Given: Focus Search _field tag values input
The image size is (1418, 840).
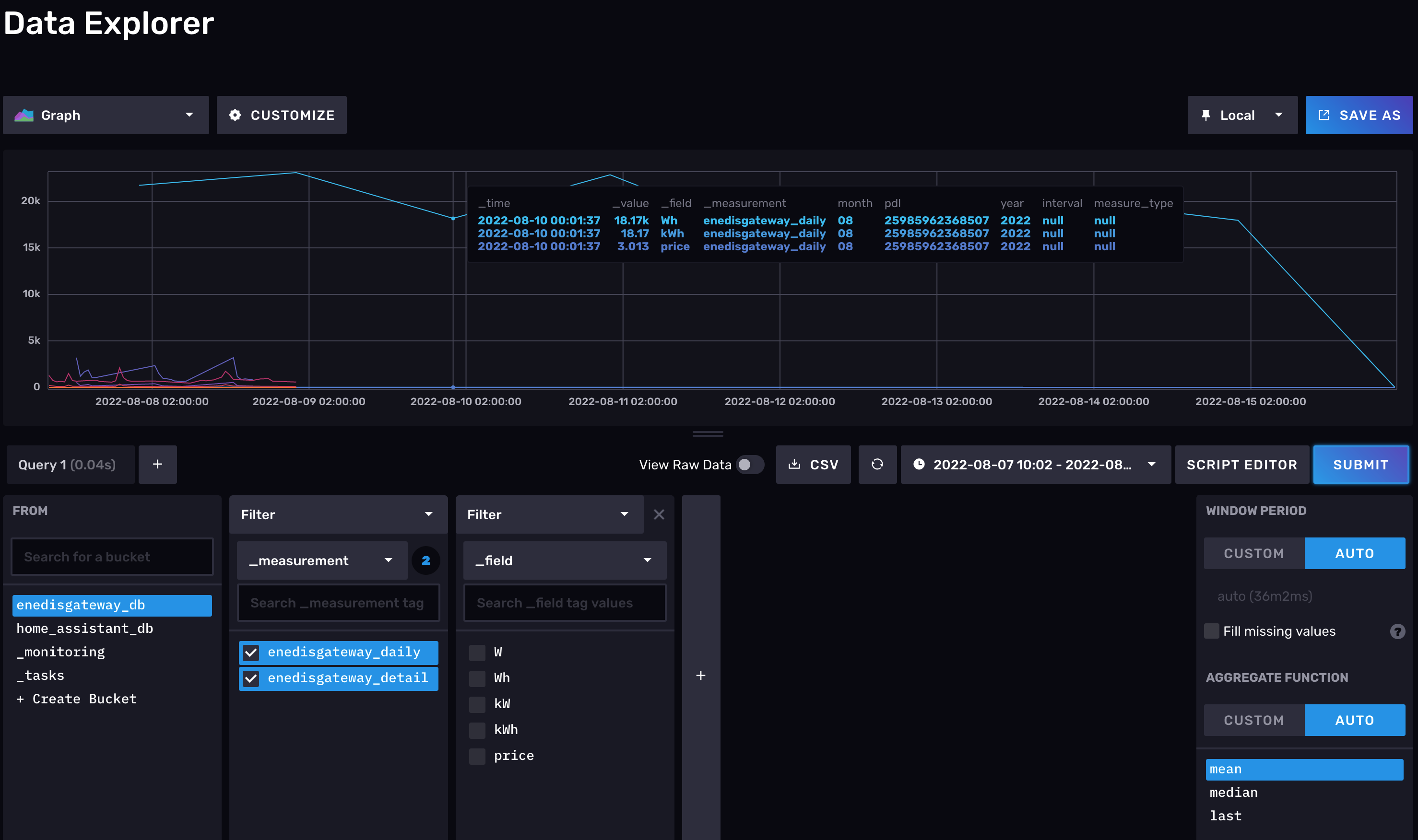Looking at the screenshot, I should pyautogui.click(x=565, y=603).
